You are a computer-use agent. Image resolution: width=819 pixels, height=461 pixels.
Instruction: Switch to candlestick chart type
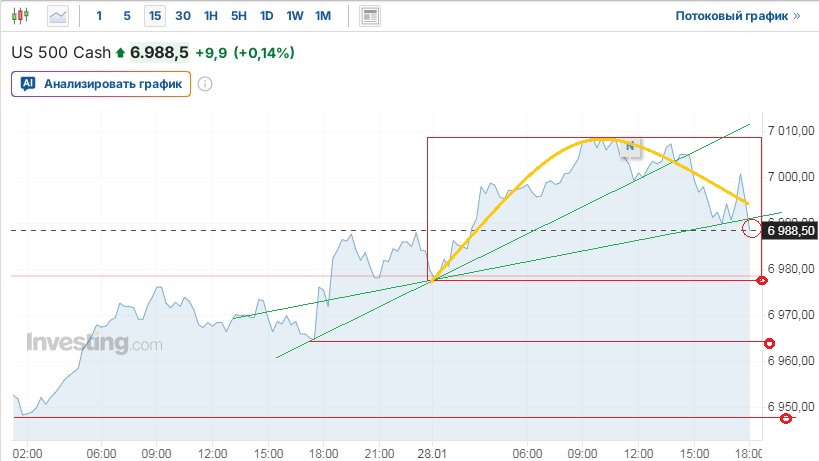(23, 16)
